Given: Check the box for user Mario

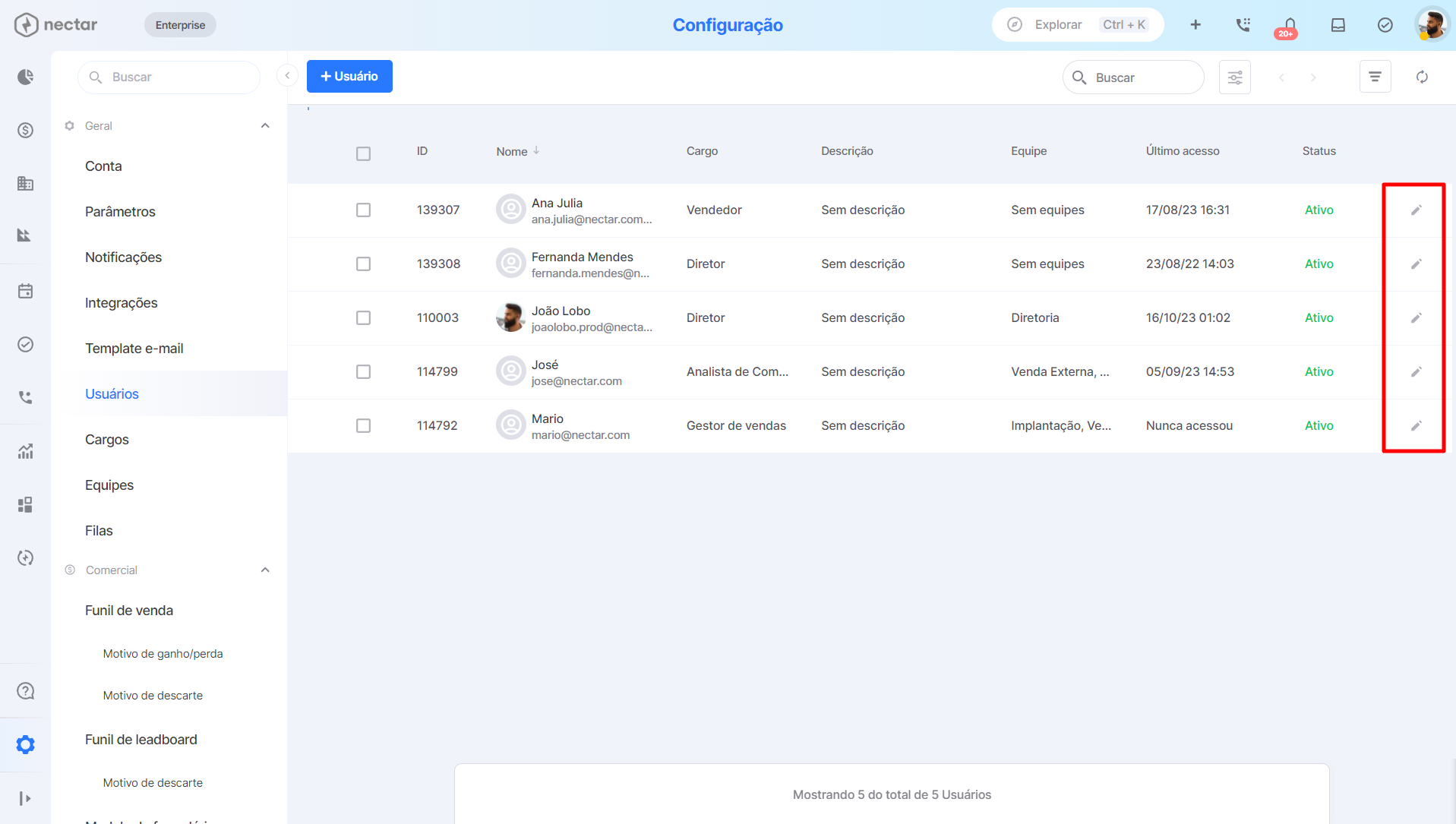Looking at the screenshot, I should (x=363, y=425).
